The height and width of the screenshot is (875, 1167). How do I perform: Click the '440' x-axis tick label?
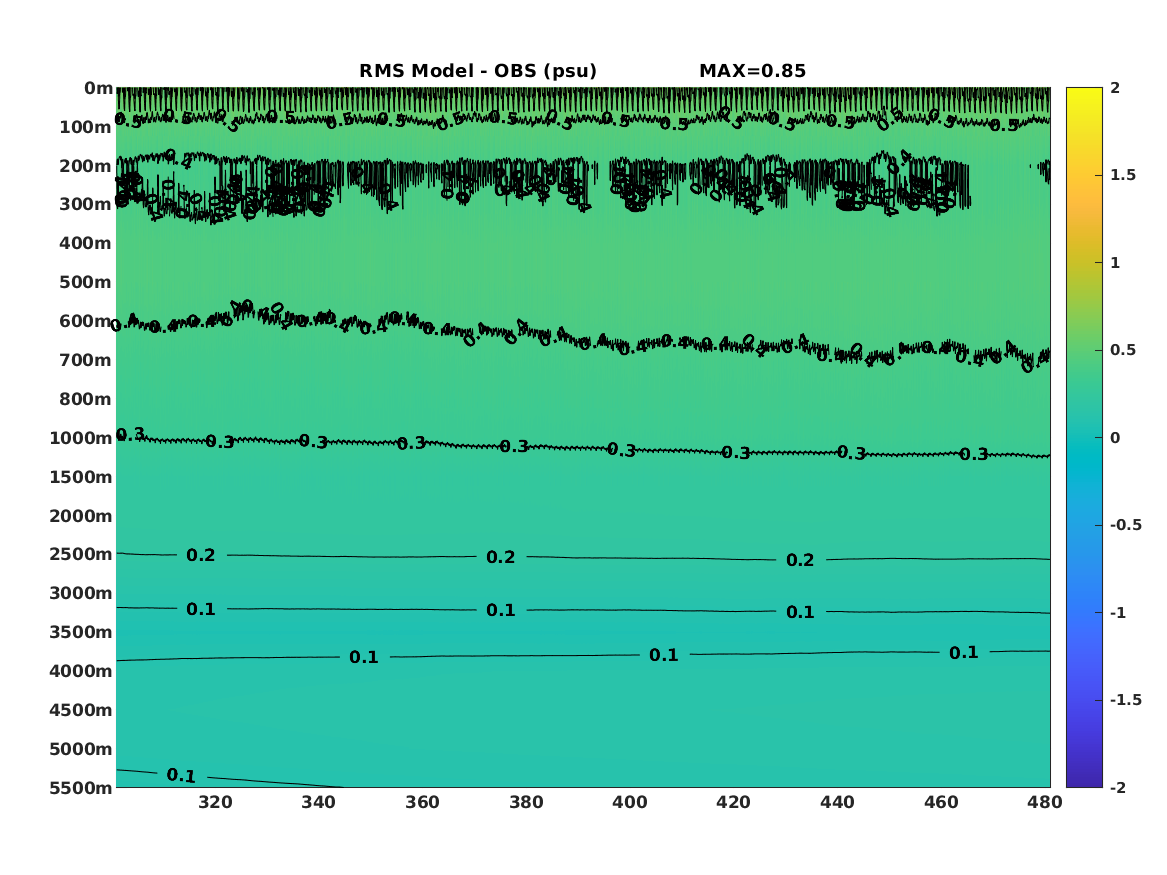[837, 802]
